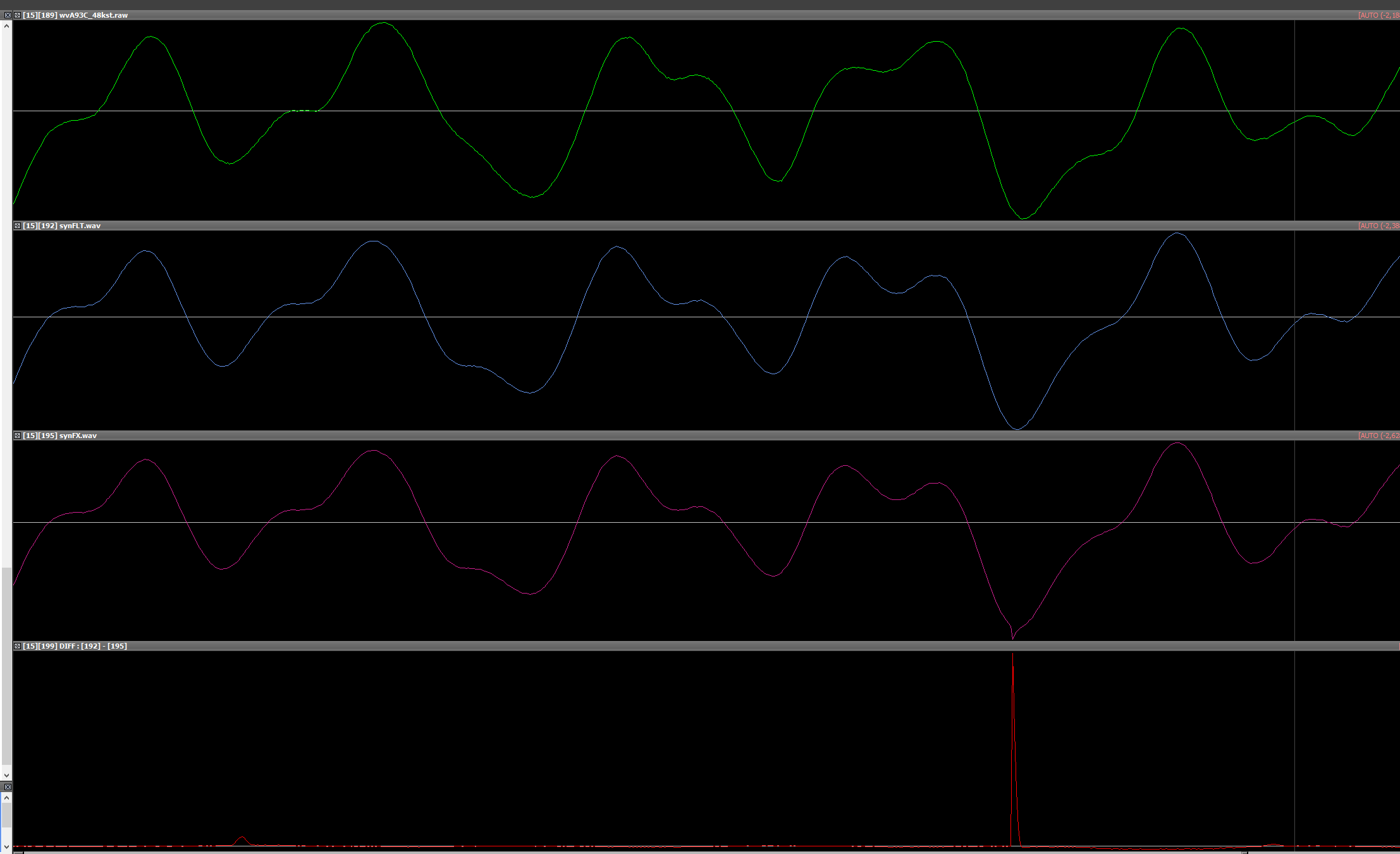This screenshot has height=854, width=1400.
Task: Click the AUTO scale label on the wvA93C track
Action: tap(1379, 15)
